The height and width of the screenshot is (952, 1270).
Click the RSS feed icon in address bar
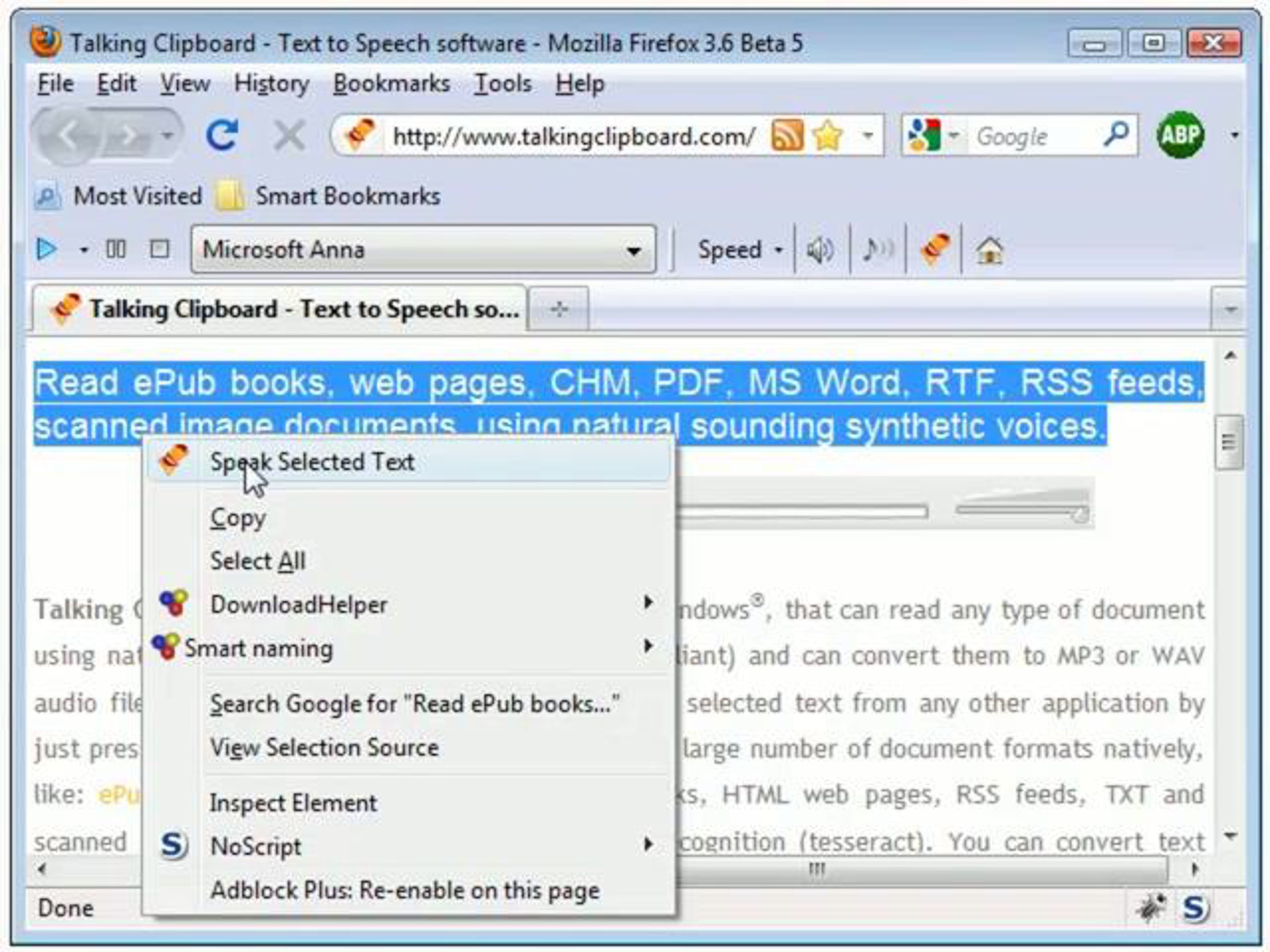pos(786,136)
